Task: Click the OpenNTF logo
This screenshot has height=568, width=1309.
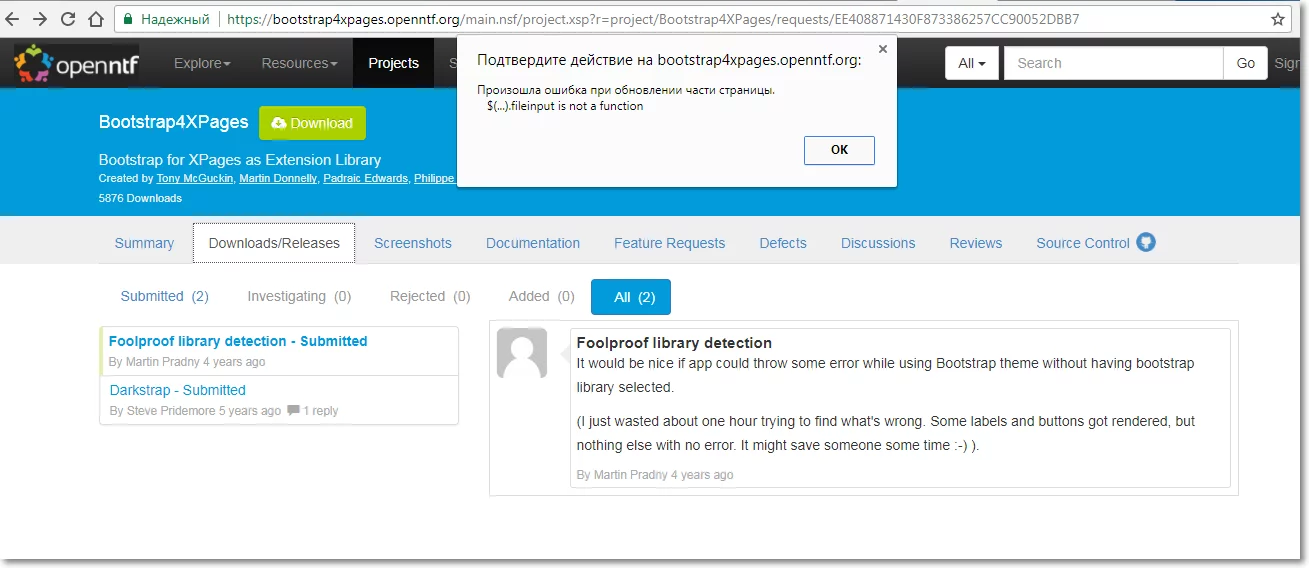Action: [76, 64]
